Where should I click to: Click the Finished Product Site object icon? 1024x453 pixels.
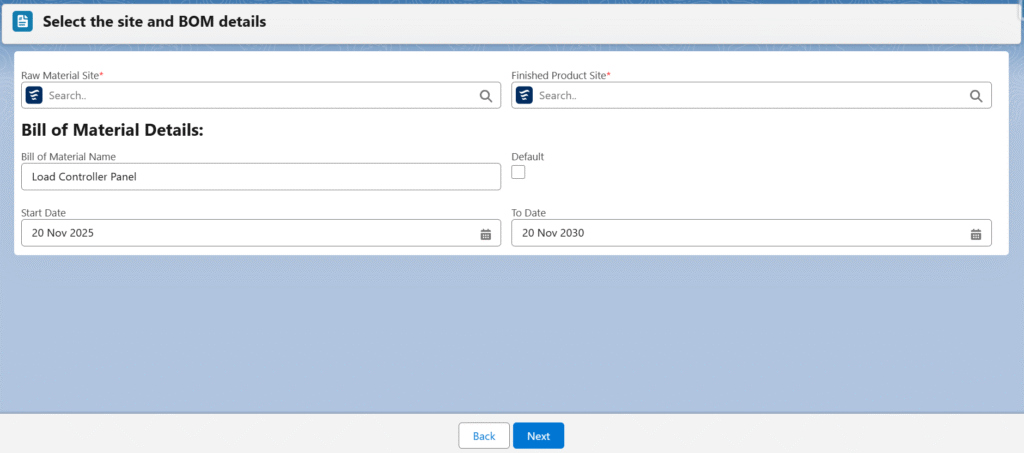click(x=525, y=96)
